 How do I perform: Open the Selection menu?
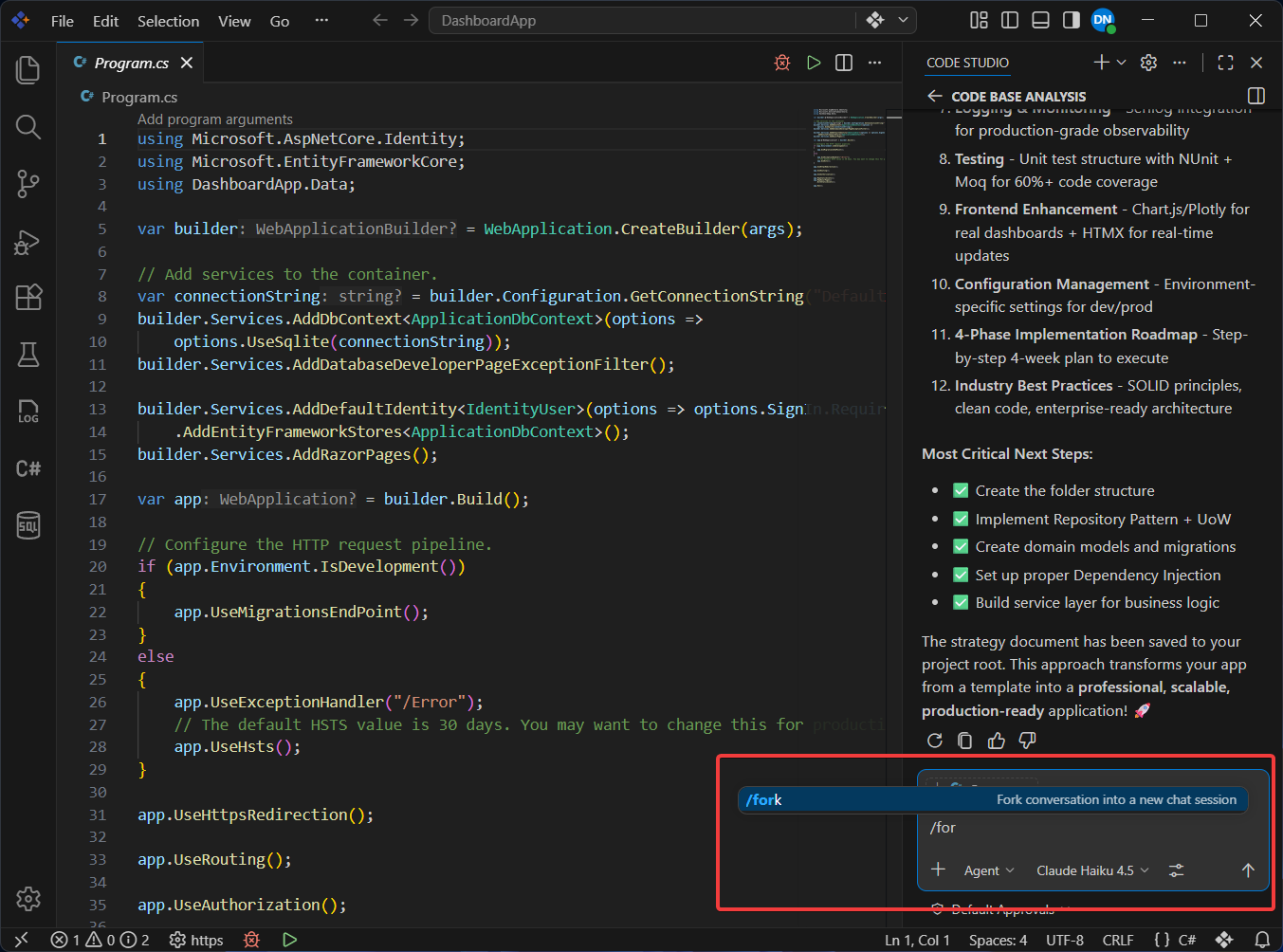click(168, 21)
